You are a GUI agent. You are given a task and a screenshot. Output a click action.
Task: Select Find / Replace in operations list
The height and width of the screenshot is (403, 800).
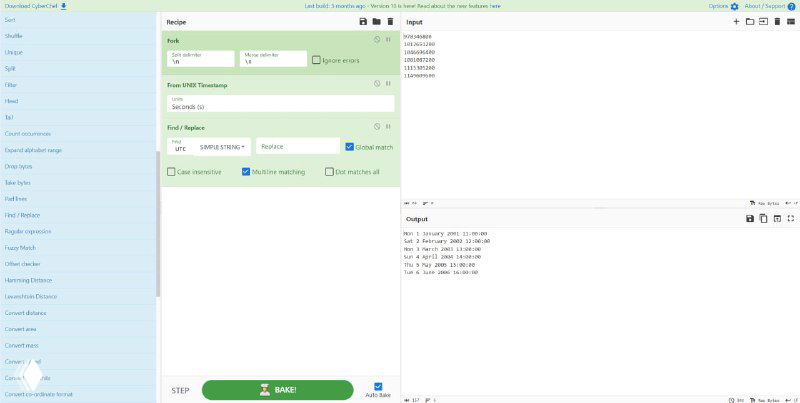click(x=78, y=215)
